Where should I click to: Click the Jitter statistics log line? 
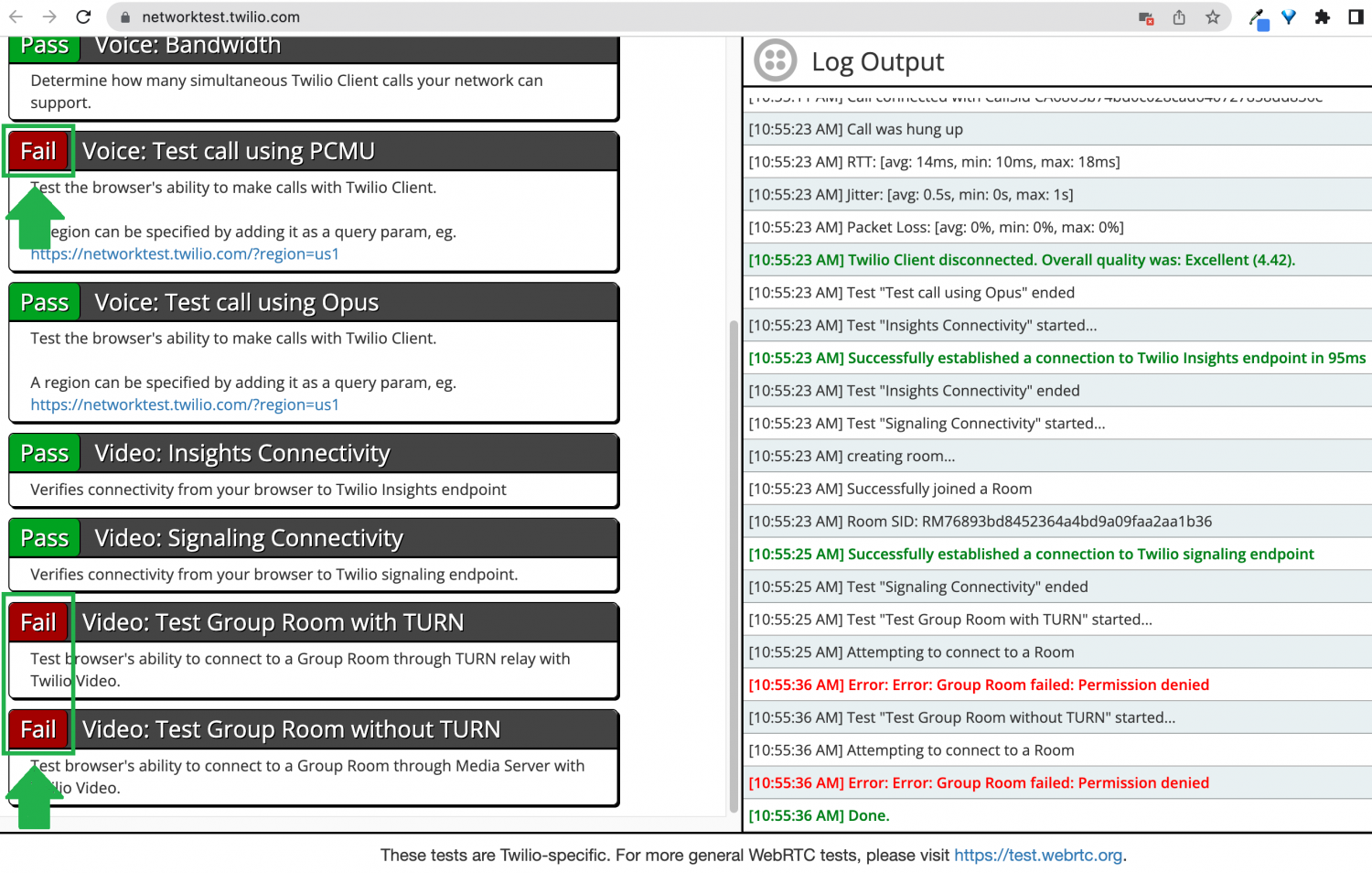(x=1057, y=195)
